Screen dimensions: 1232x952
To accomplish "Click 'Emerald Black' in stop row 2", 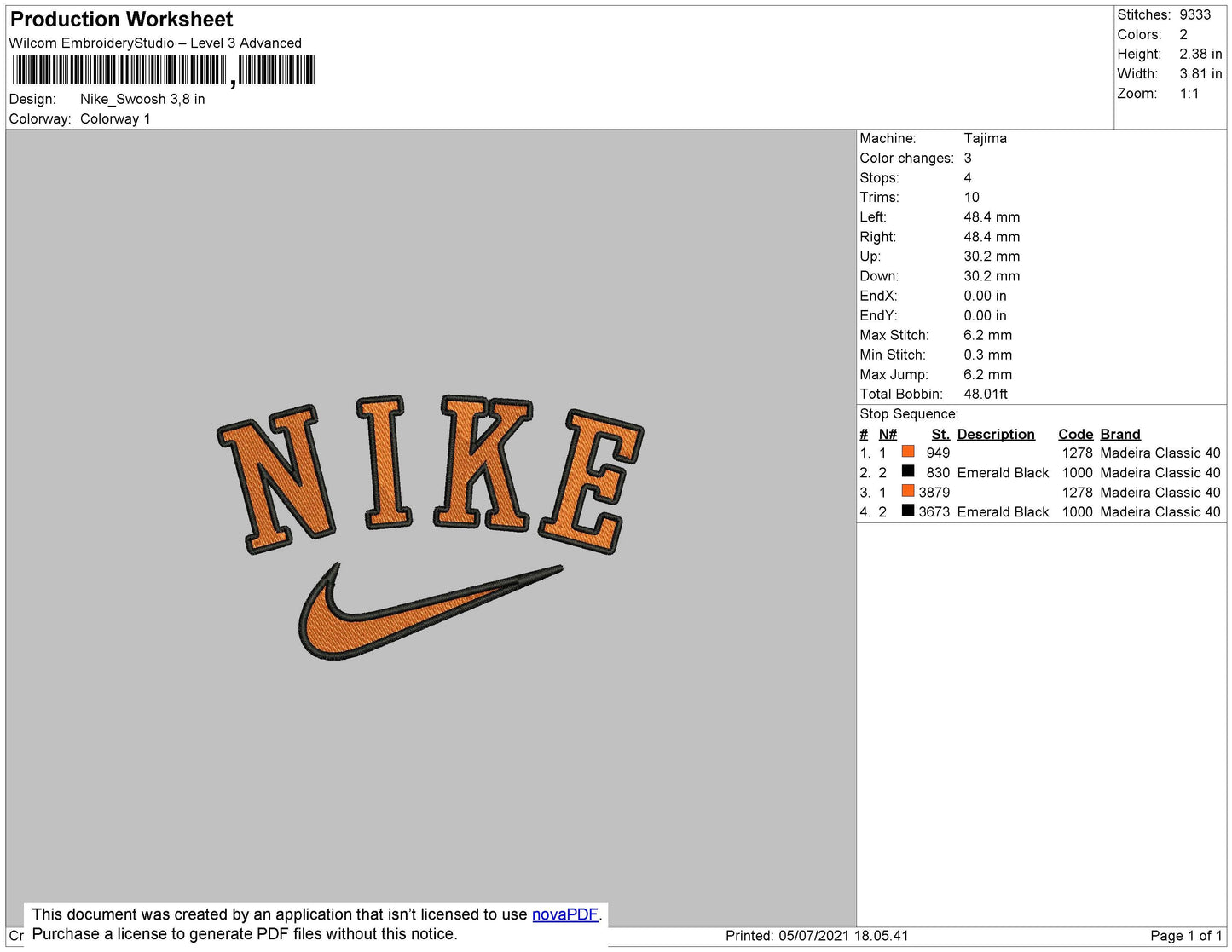I will tap(1003, 472).
